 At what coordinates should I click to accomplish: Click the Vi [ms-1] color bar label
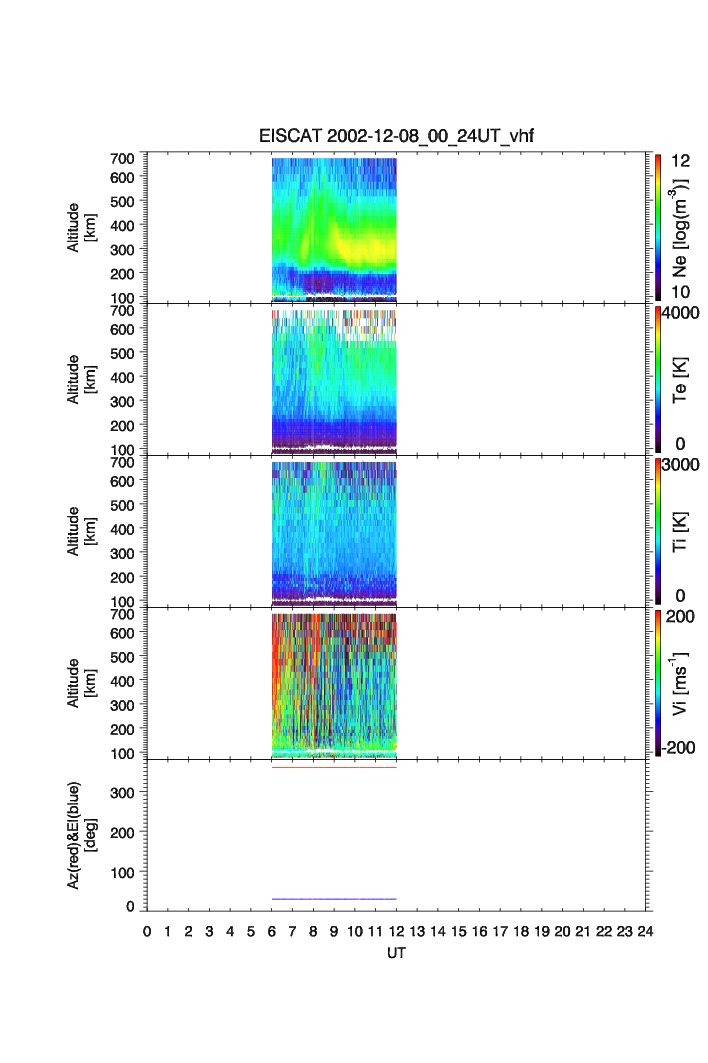[682, 684]
